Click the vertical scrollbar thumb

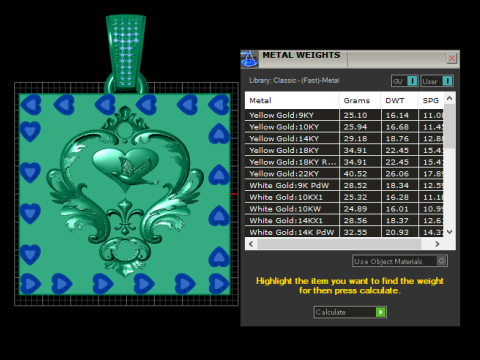pyautogui.click(x=449, y=126)
